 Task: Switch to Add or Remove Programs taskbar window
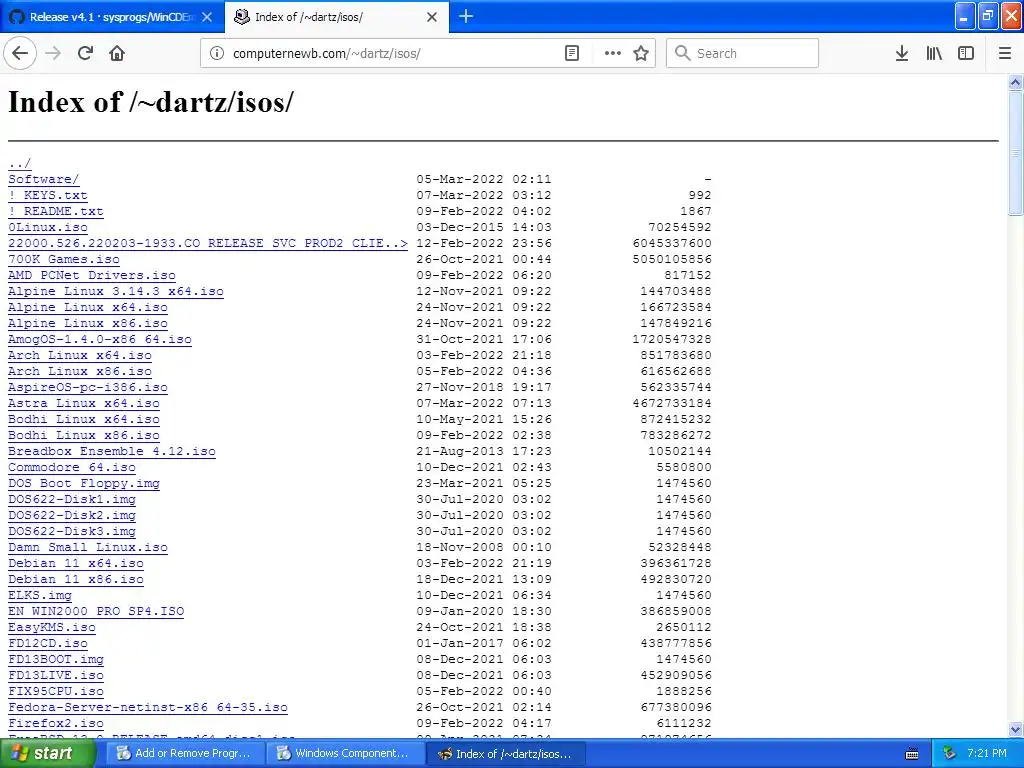point(184,753)
